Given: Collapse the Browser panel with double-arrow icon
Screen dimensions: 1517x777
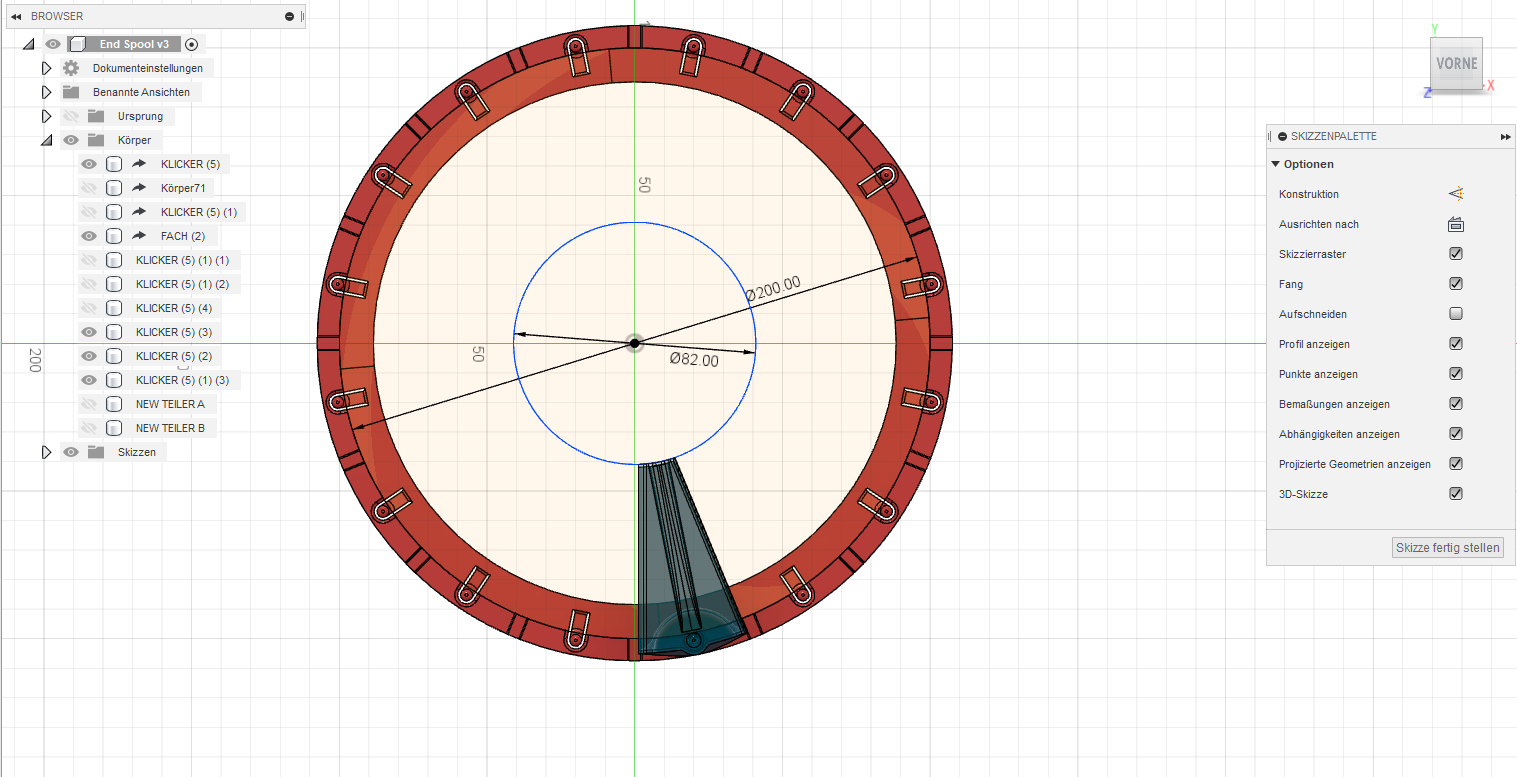Looking at the screenshot, I should pos(16,16).
